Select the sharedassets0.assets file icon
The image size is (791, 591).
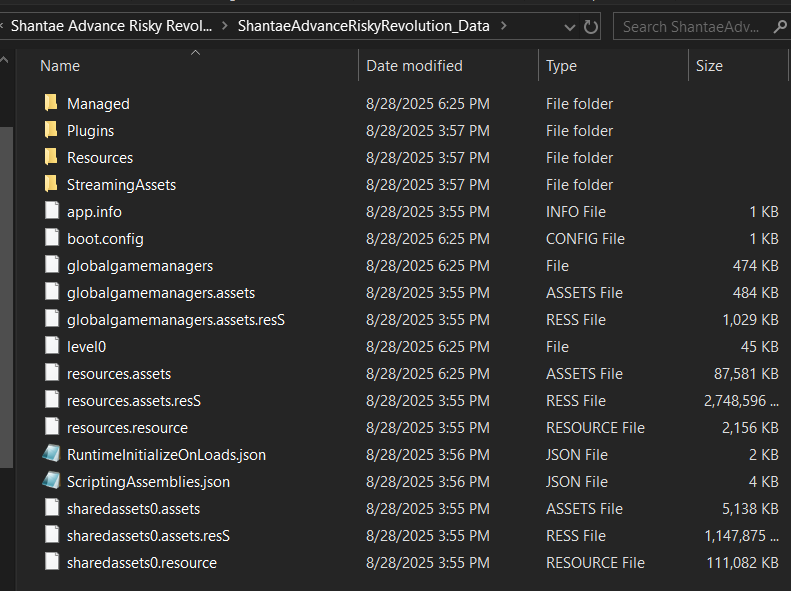pos(52,508)
